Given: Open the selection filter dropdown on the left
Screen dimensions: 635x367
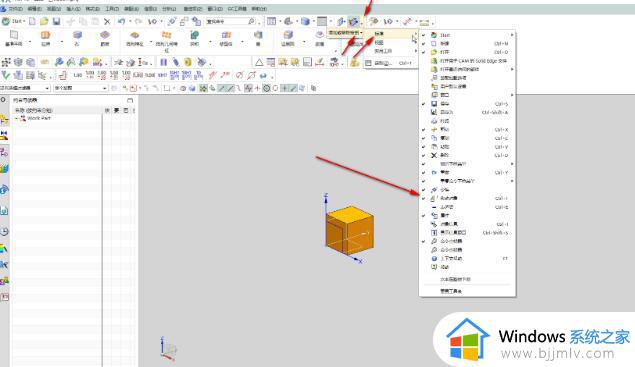Looking at the screenshot, I should tap(25, 88).
